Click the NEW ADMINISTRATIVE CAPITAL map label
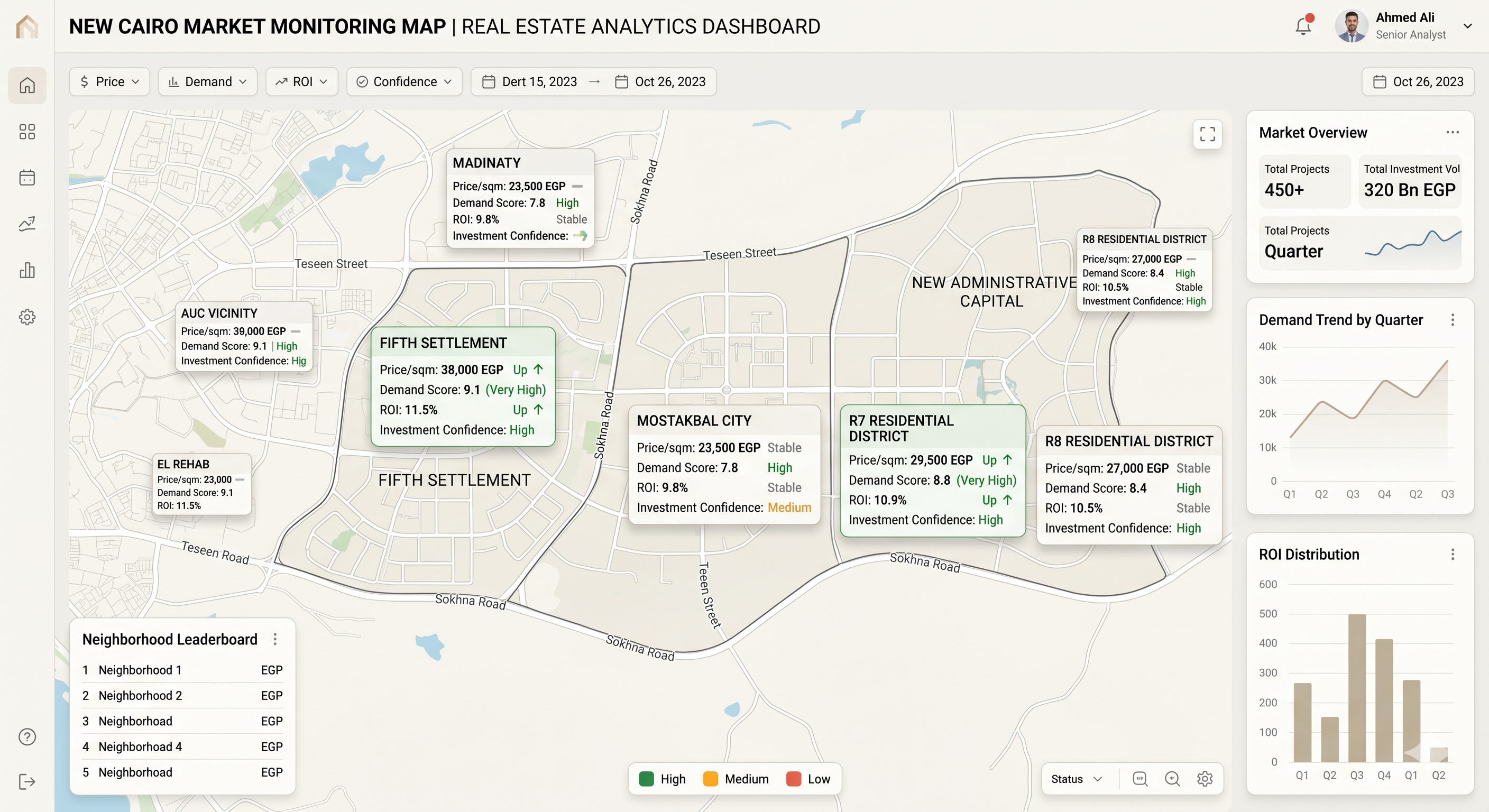The height and width of the screenshot is (812, 1489). (x=994, y=292)
